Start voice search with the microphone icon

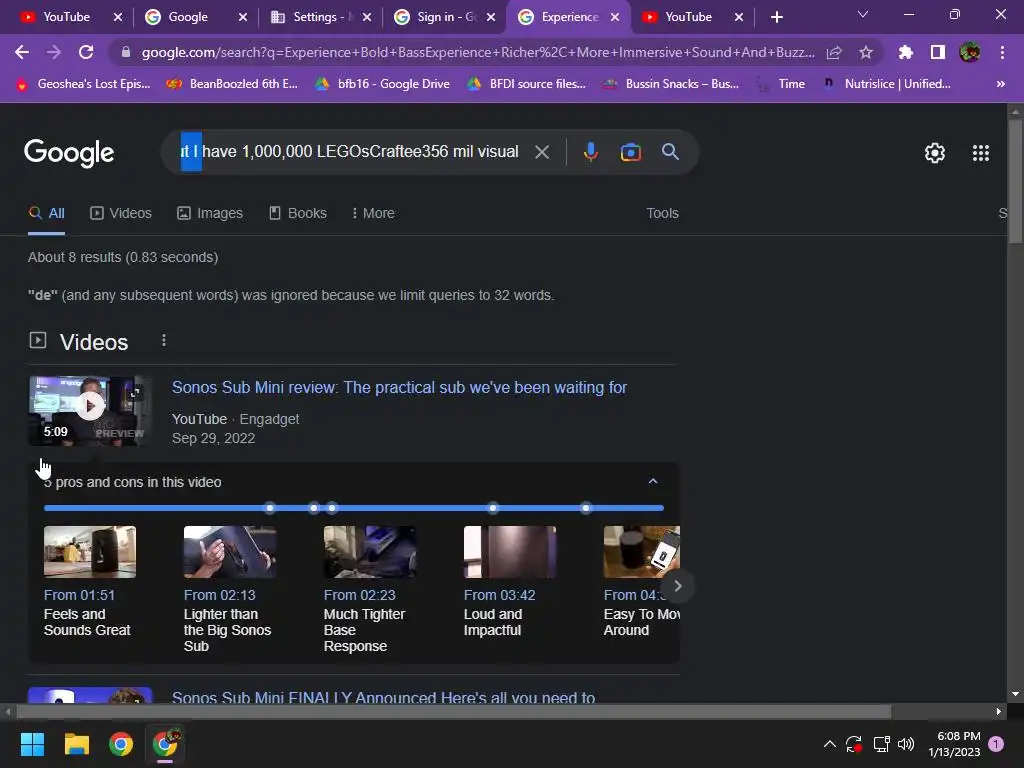point(590,152)
